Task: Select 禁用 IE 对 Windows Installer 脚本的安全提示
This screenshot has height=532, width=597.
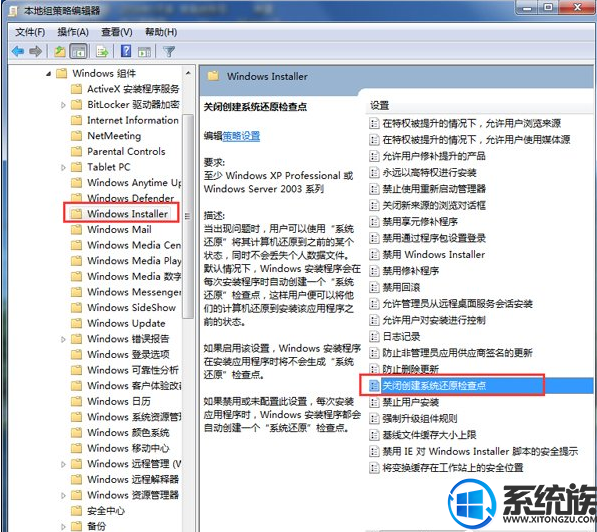Action: [x=480, y=451]
